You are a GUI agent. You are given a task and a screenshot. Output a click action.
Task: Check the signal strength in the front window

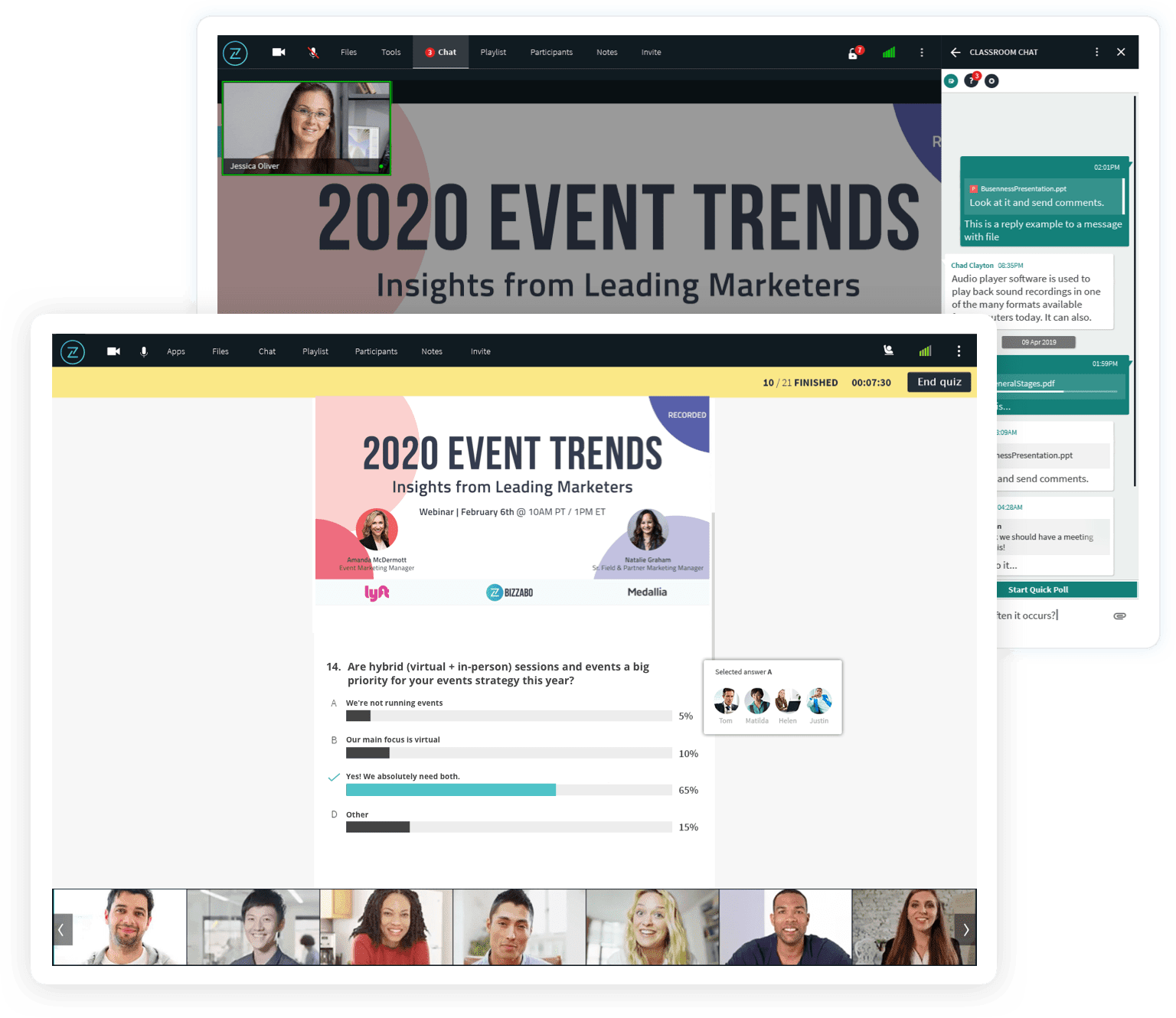pyautogui.click(x=926, y=351)
